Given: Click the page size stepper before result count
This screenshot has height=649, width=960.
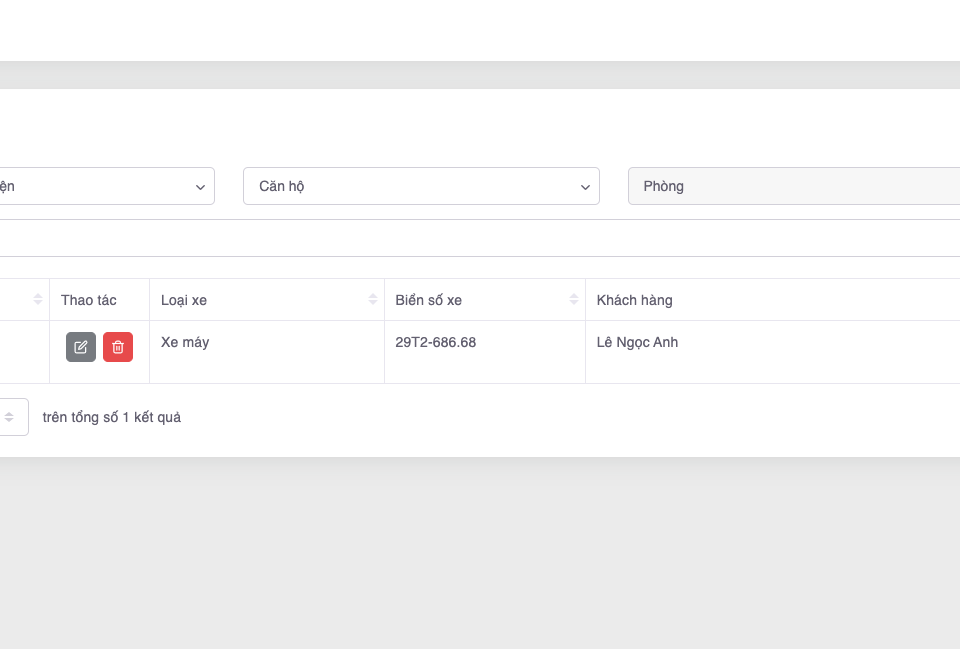Looking at the screenshot, I should (10, 417).
